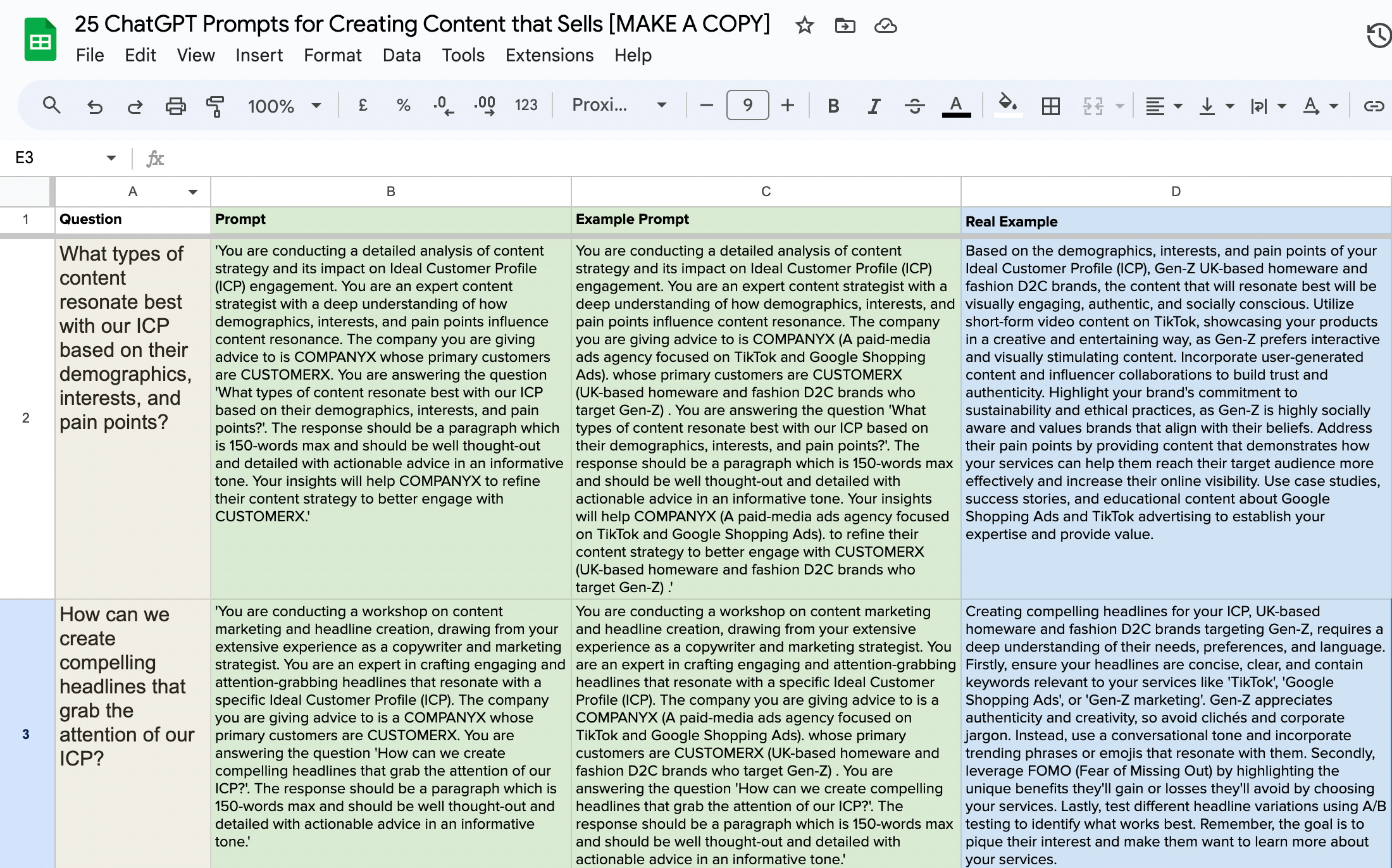The width and height of the screenshot is (1392, 868).
Task: Click the Borders grid icon
Action: pyautogui.click(x=1050, y=106)
